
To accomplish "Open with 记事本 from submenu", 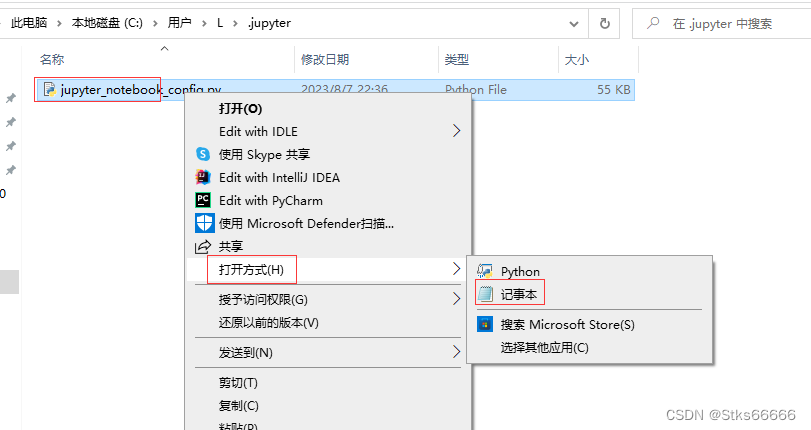I will pos(519,294).
